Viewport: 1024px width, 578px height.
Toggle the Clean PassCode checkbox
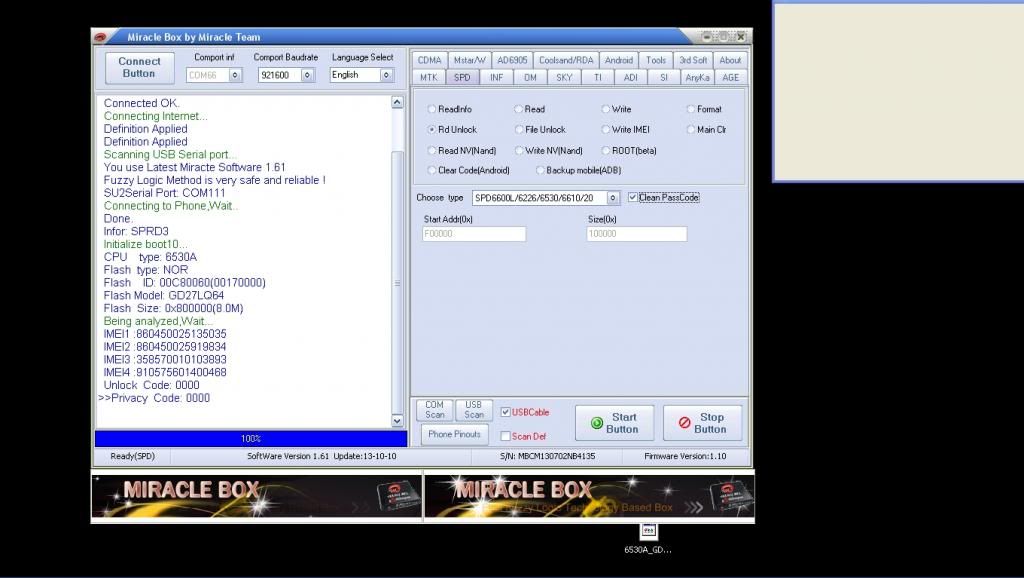633,198
